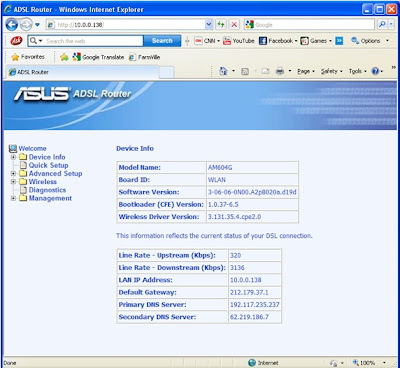Viewport: 400px width, 368px height.
Task: Expand the Device Info tree node
Action: point(13,157)
